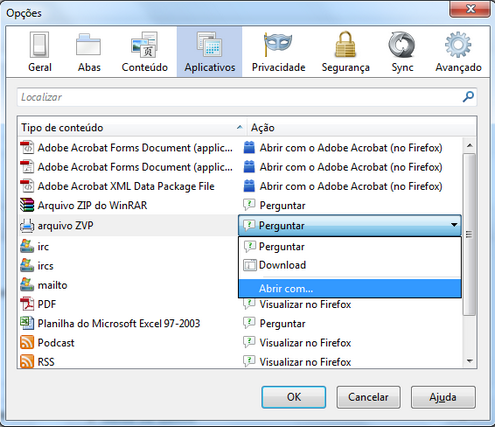The height and width of the screenshot is (427, 495).
Task: Sort by Tipo de conteúdo column header
Action: tap(132, 128)
